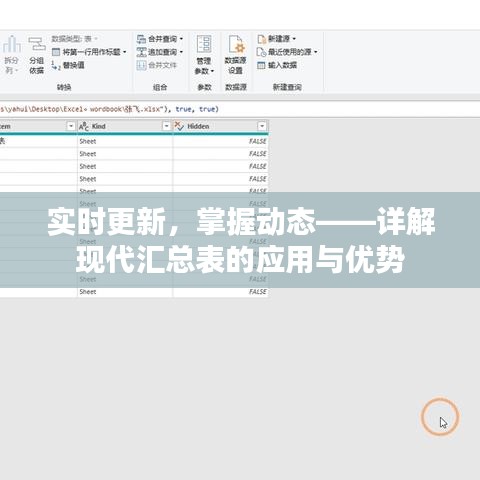Expand 最近使用的源 dropdown
480x480 pixels.
[315, 52]
